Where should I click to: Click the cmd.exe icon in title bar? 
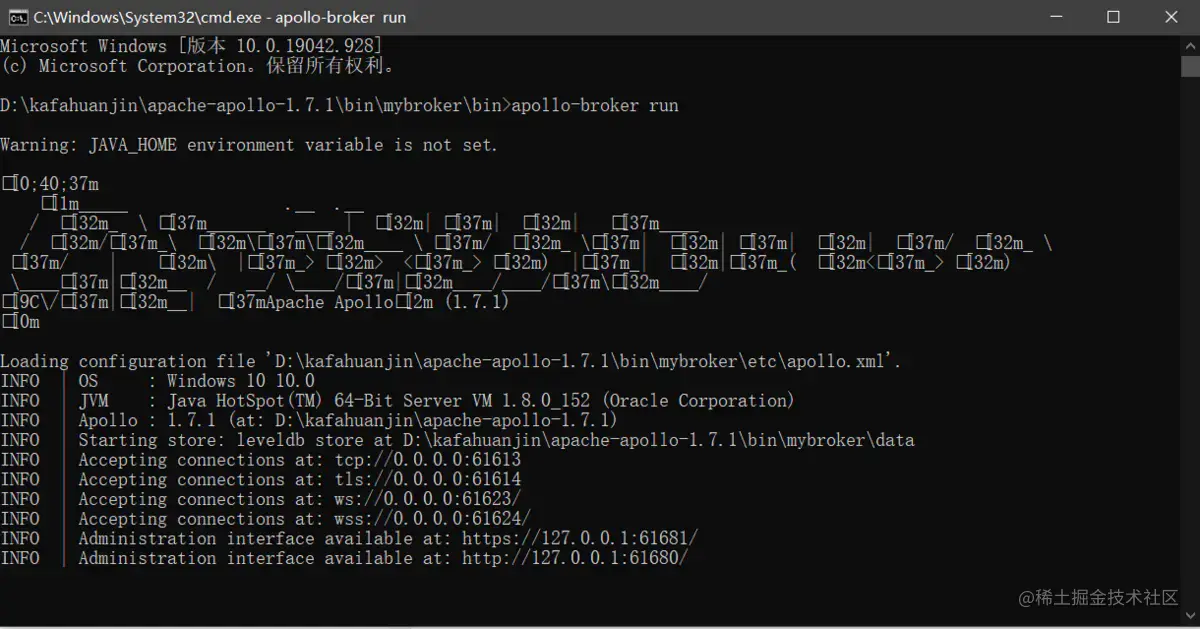pyautogui.click(x=17, y=17)
